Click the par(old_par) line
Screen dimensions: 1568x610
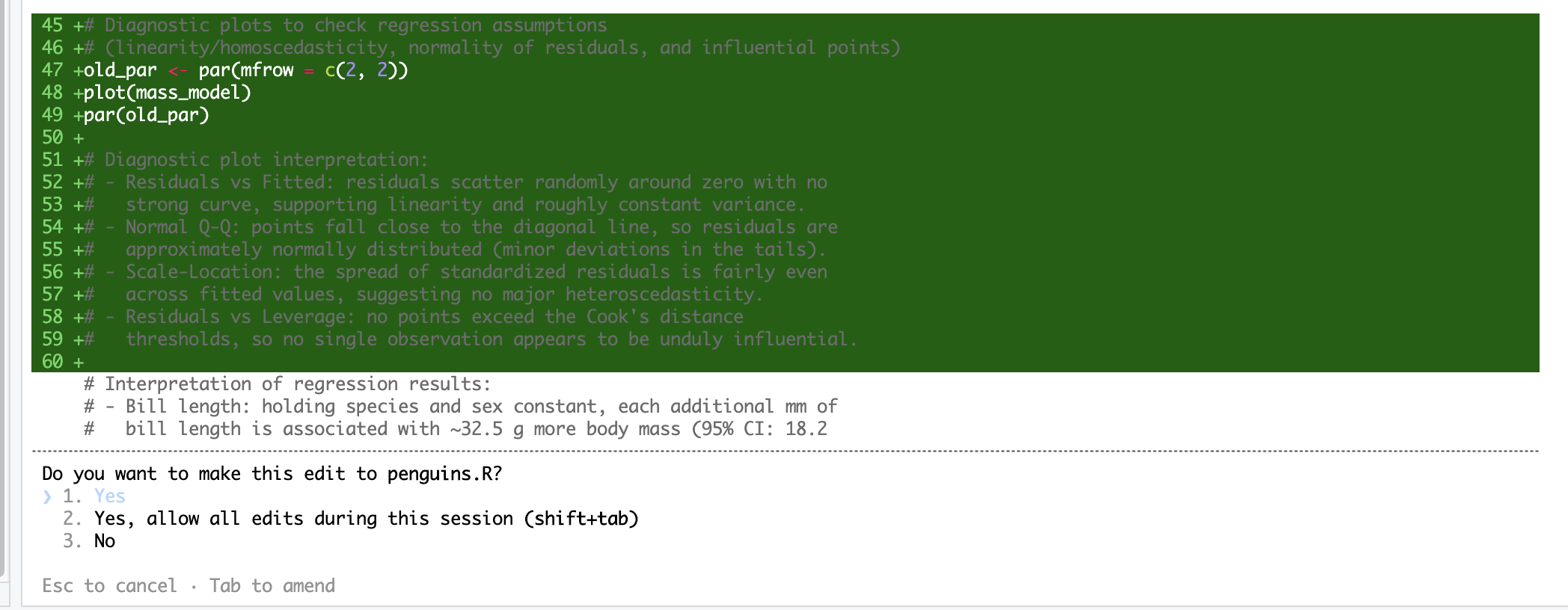pos(146,115)
